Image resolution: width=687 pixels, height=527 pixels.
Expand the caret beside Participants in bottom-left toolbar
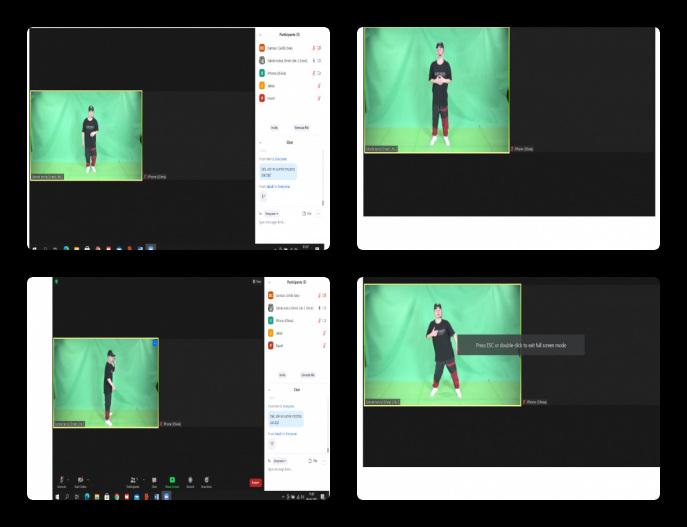click(143, 480)
